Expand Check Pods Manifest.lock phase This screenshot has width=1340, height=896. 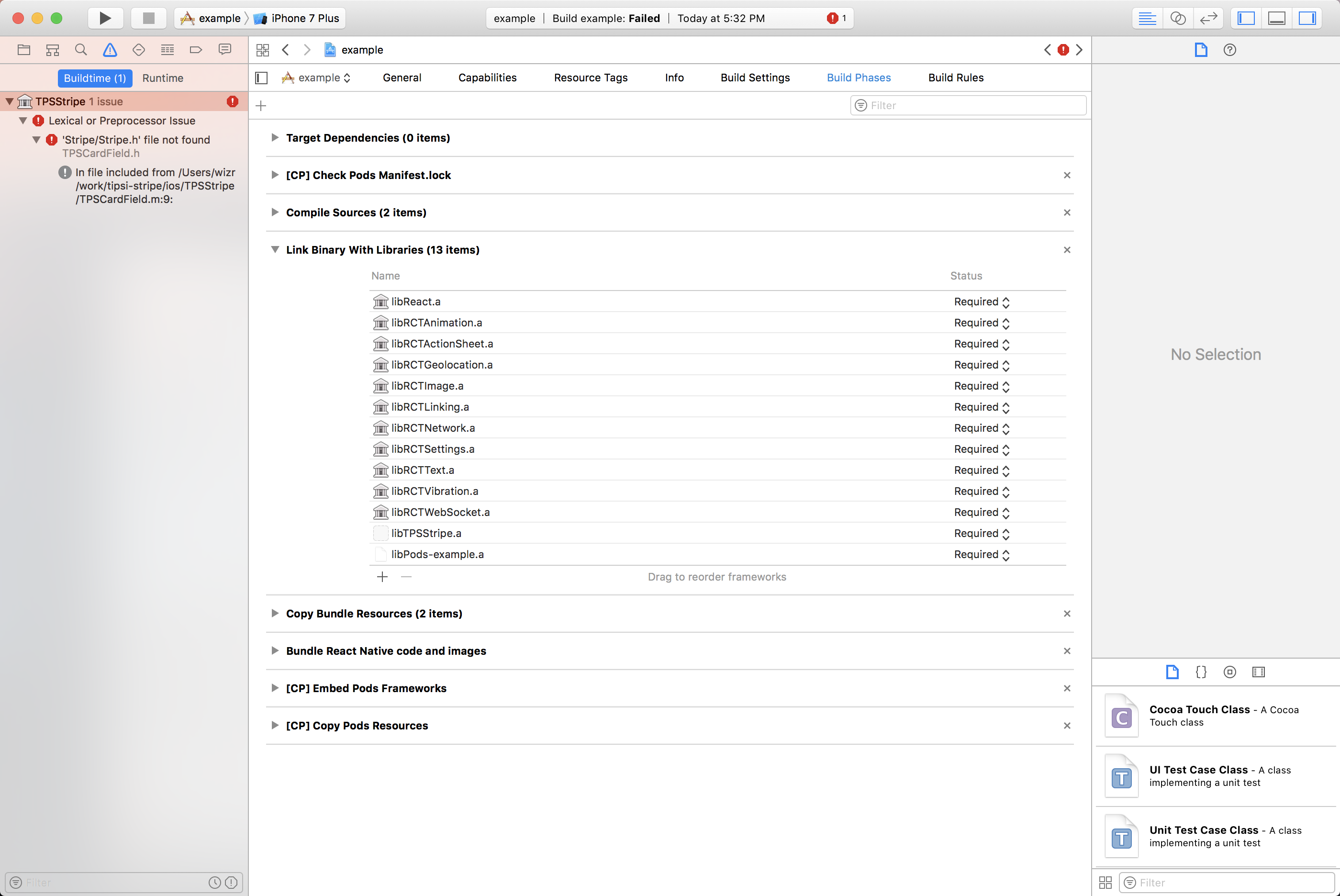275,175
